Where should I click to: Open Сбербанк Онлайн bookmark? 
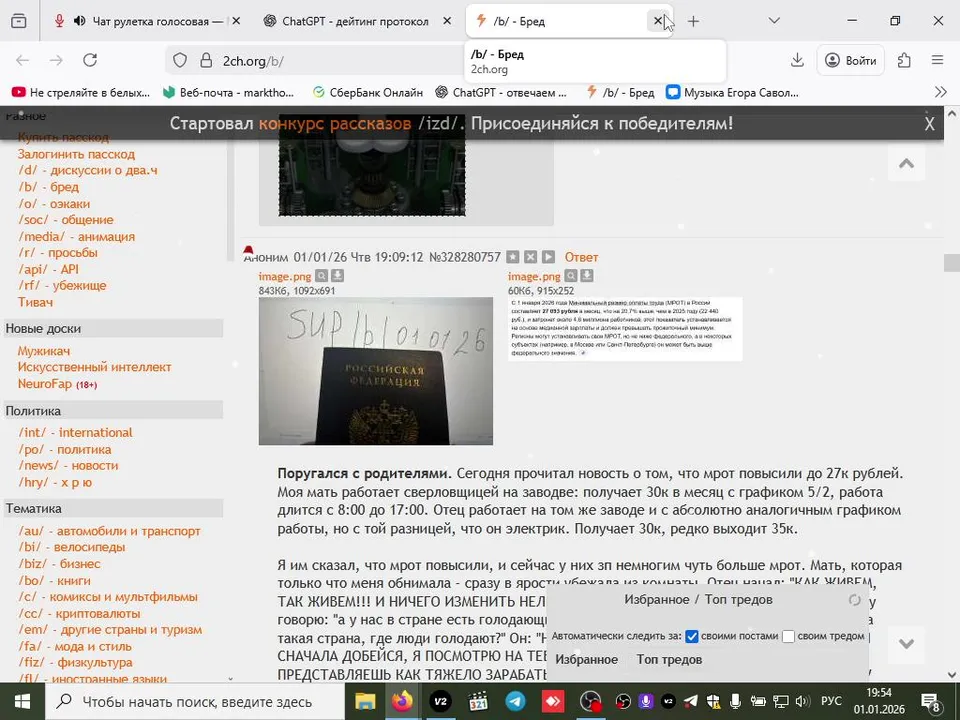pyautogui.click(x=367, y=92)
